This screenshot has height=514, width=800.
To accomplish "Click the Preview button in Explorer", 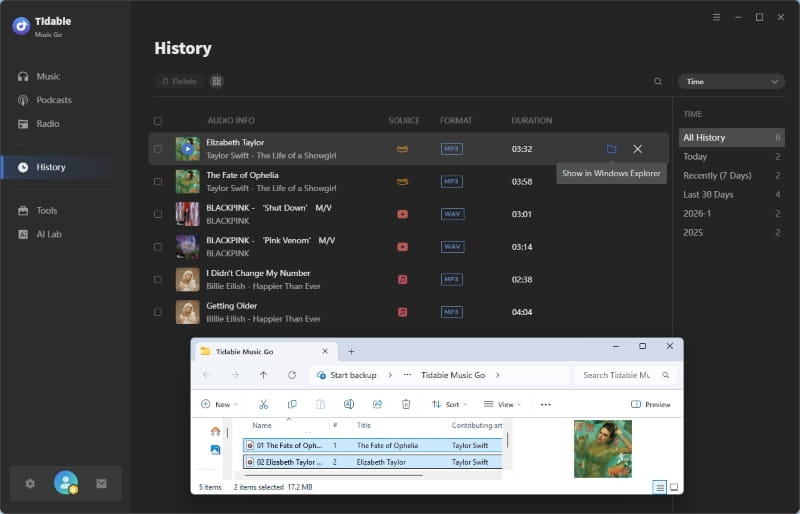I will coord(651,404).
